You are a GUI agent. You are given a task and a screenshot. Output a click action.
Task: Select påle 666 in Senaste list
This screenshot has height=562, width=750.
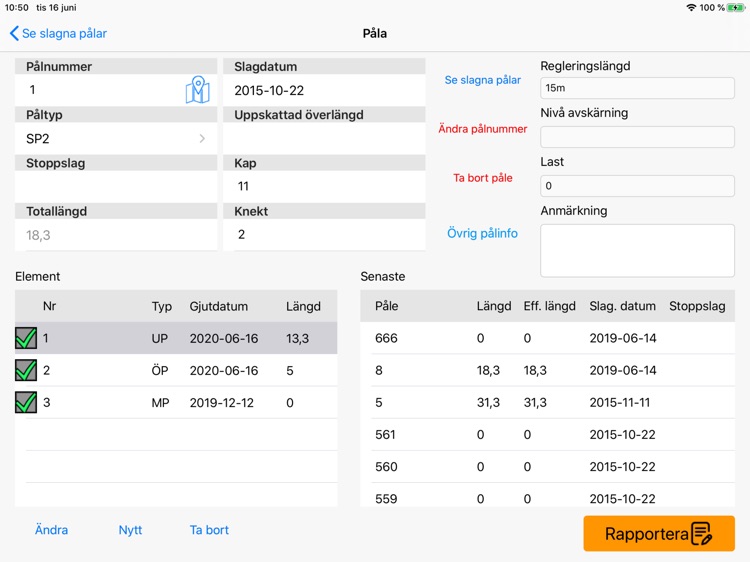(x=547, y=338)
